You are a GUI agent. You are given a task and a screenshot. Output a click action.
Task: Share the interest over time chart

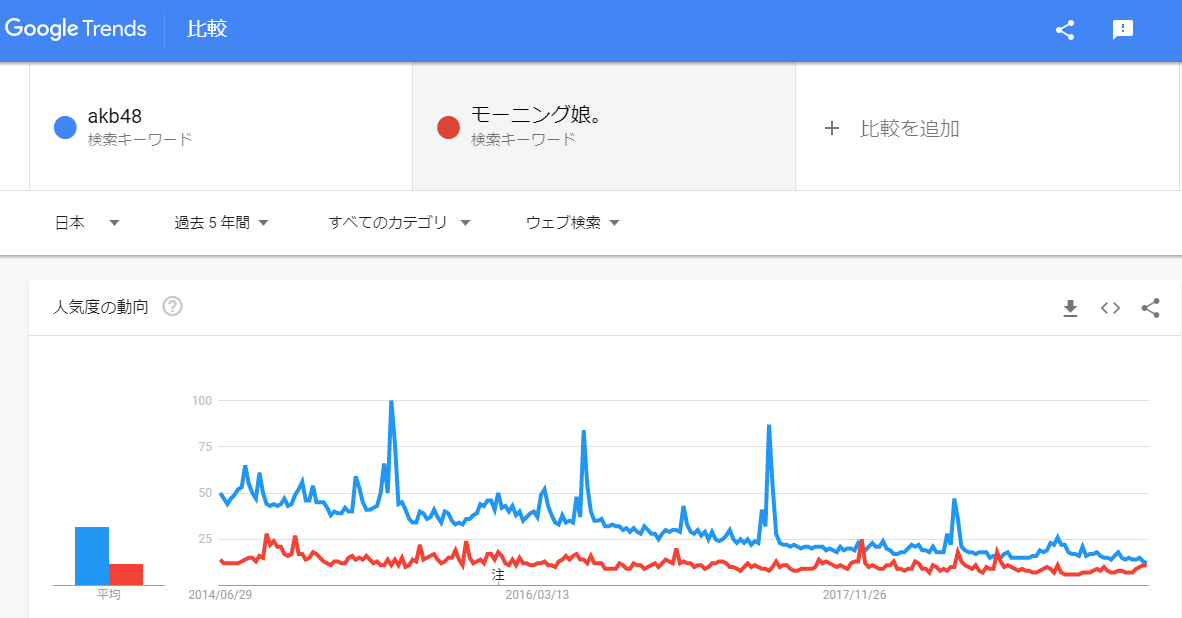coord(1150,308)
